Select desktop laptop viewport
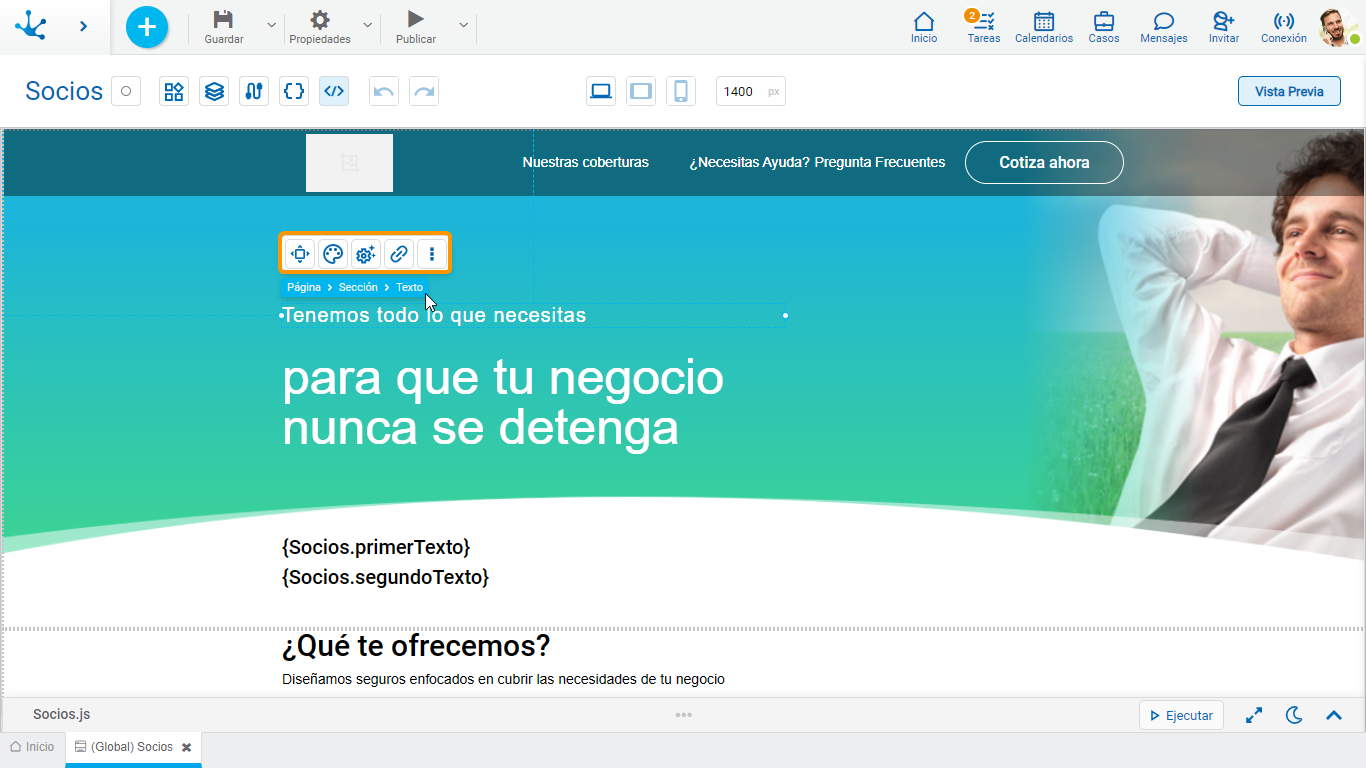This screenshot has width=1366, height=768. pyautogui.click(x=601, y=91)
